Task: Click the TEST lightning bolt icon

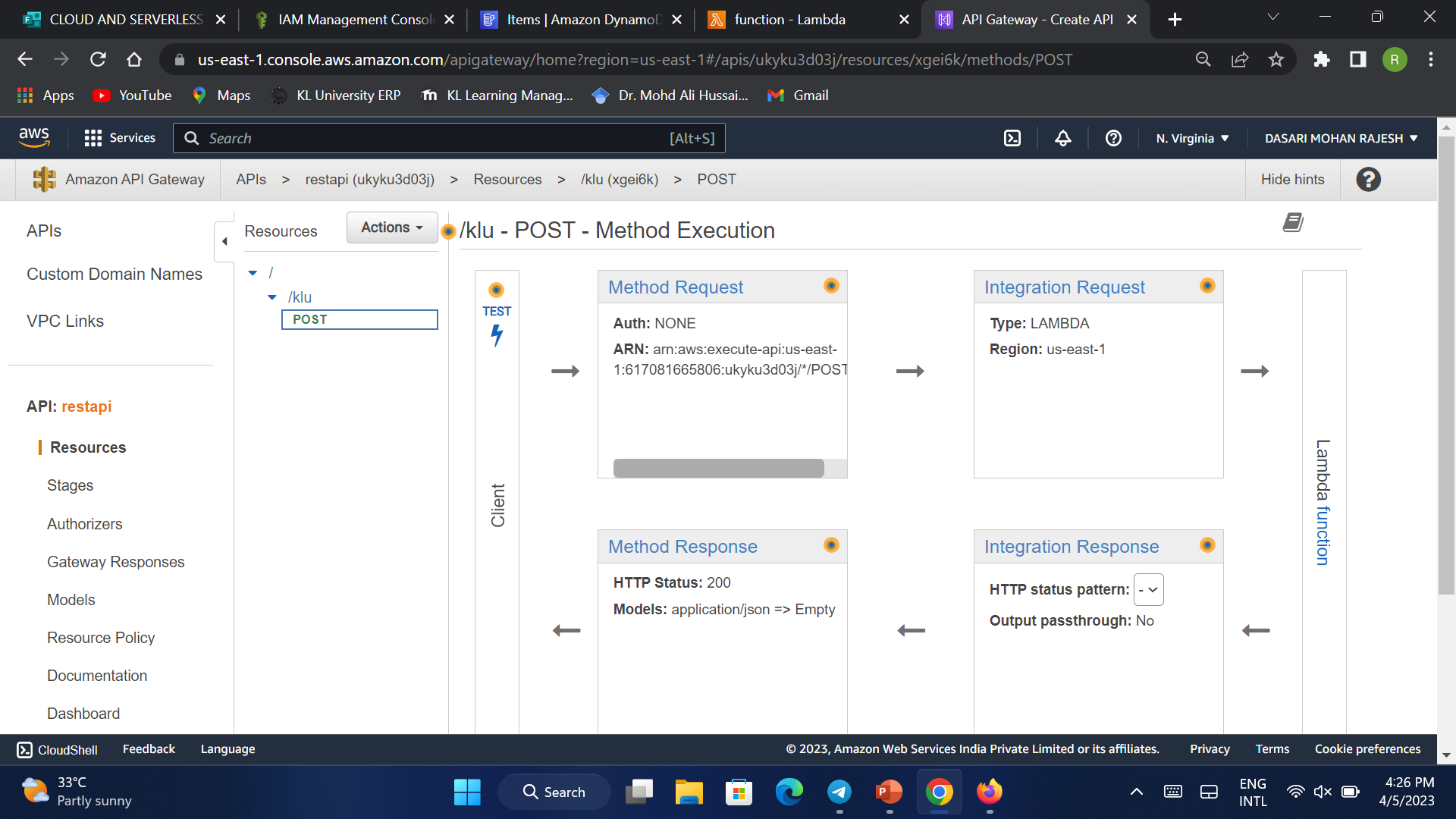Action: tap(497, 334)
